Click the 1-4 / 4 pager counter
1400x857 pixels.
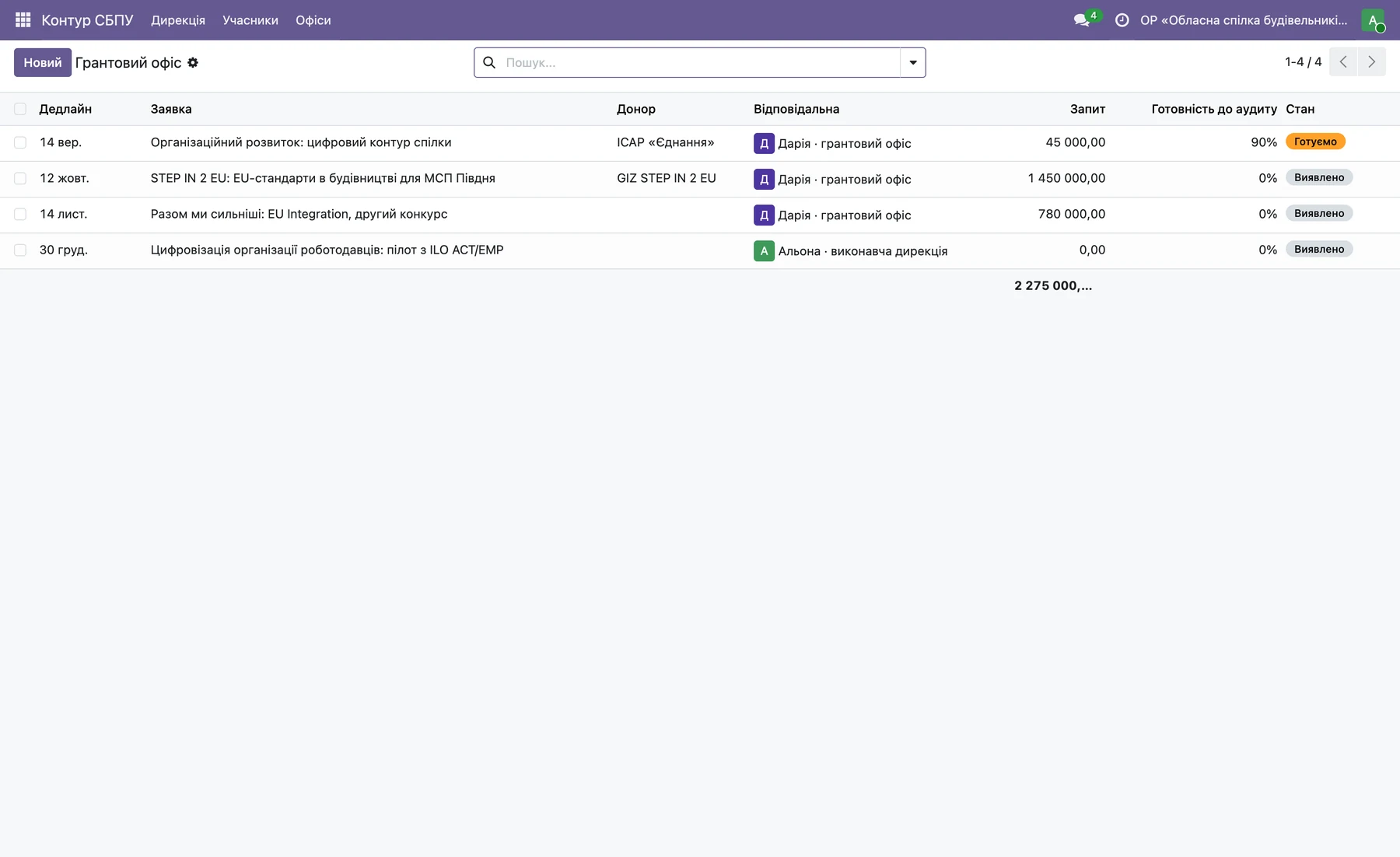1303,61
